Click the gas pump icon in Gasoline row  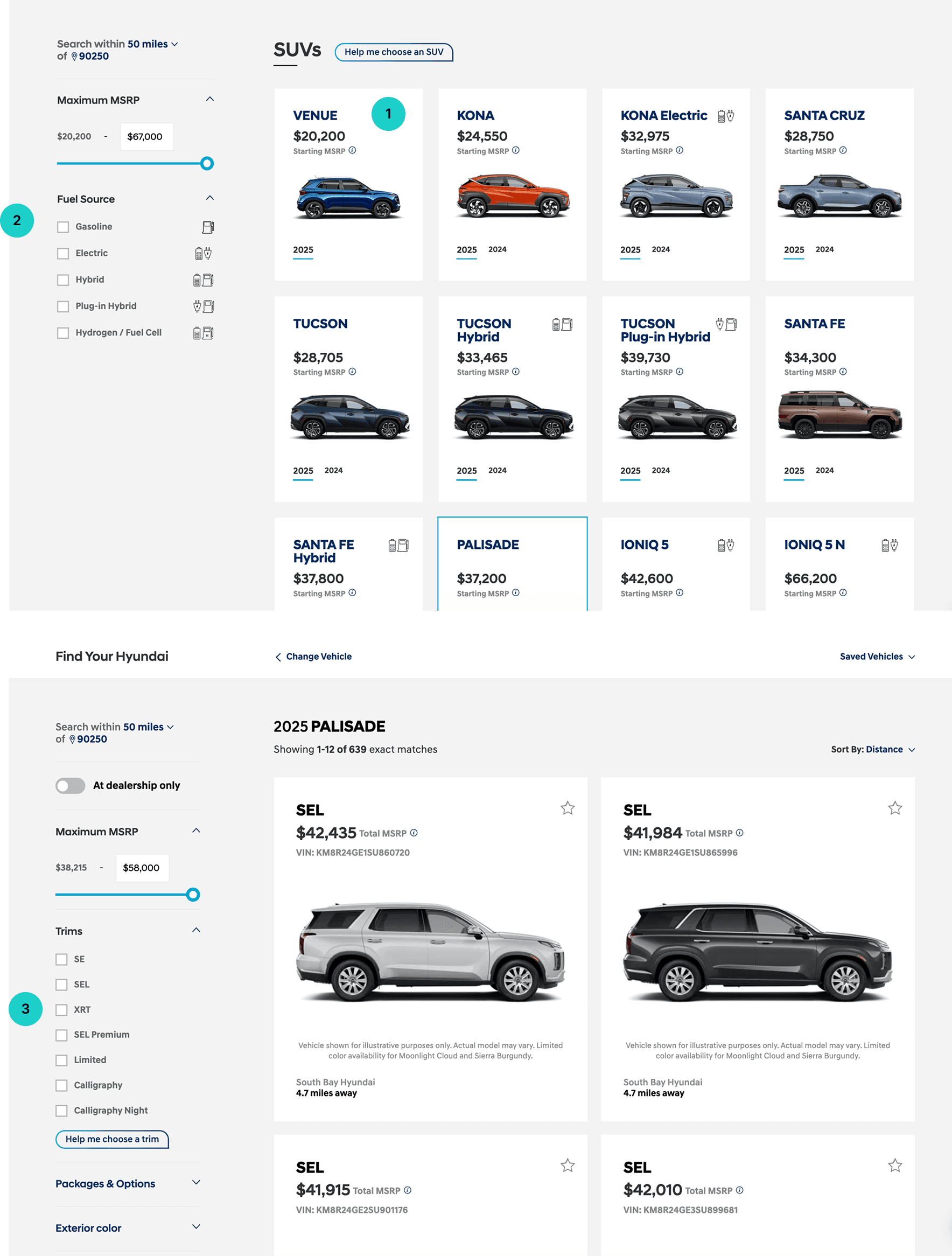coord(208,227)
